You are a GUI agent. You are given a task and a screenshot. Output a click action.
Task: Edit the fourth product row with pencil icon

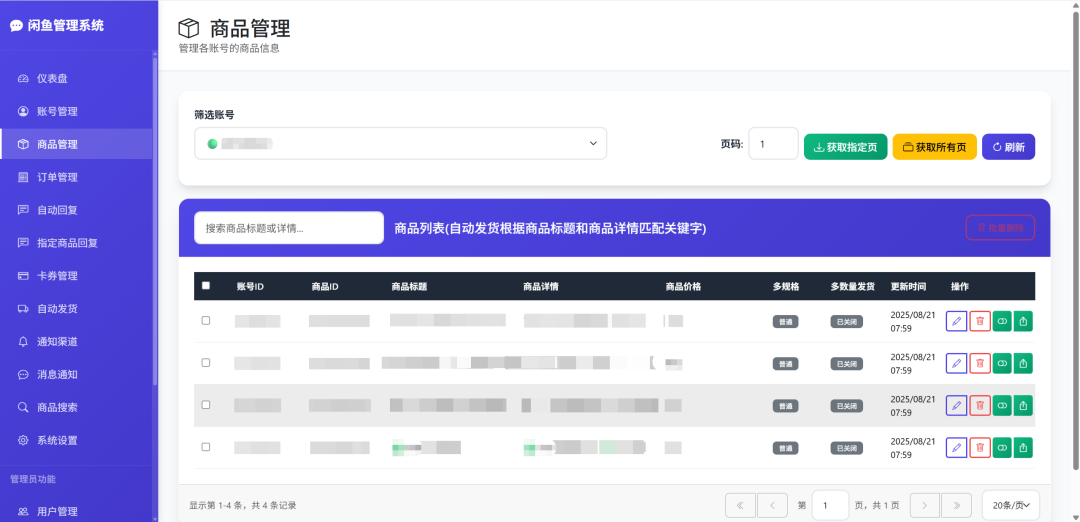pos(956,448)
